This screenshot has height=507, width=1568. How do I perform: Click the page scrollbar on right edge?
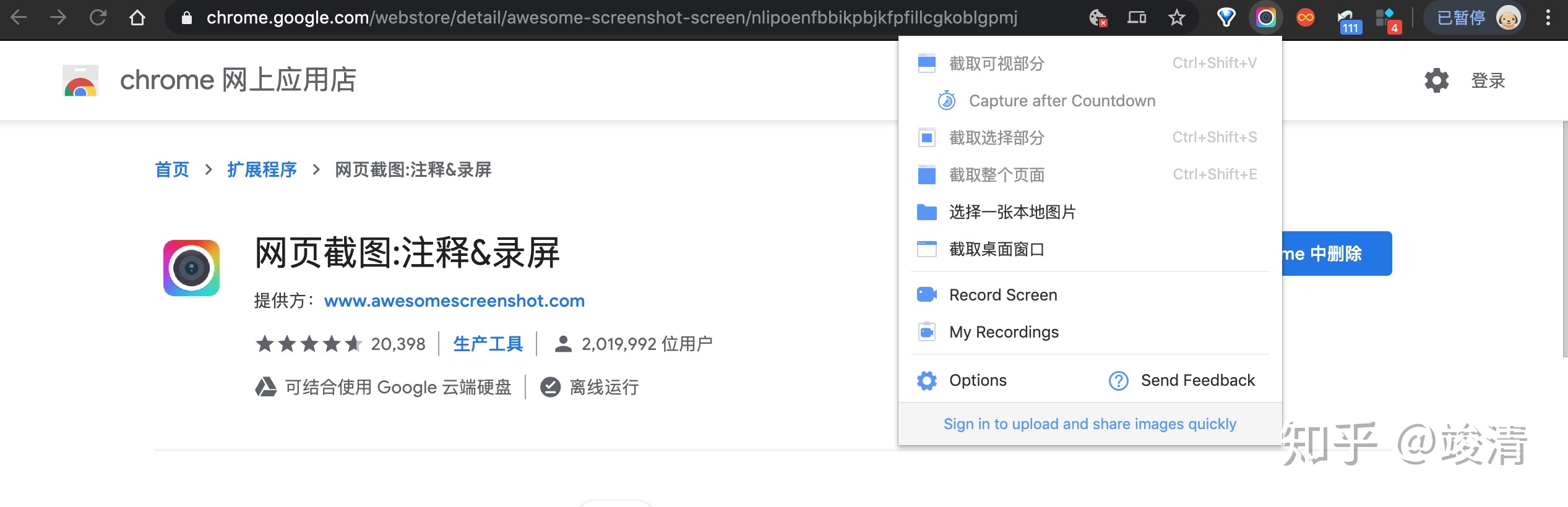pyautogui.click(x=1564, y=239)
